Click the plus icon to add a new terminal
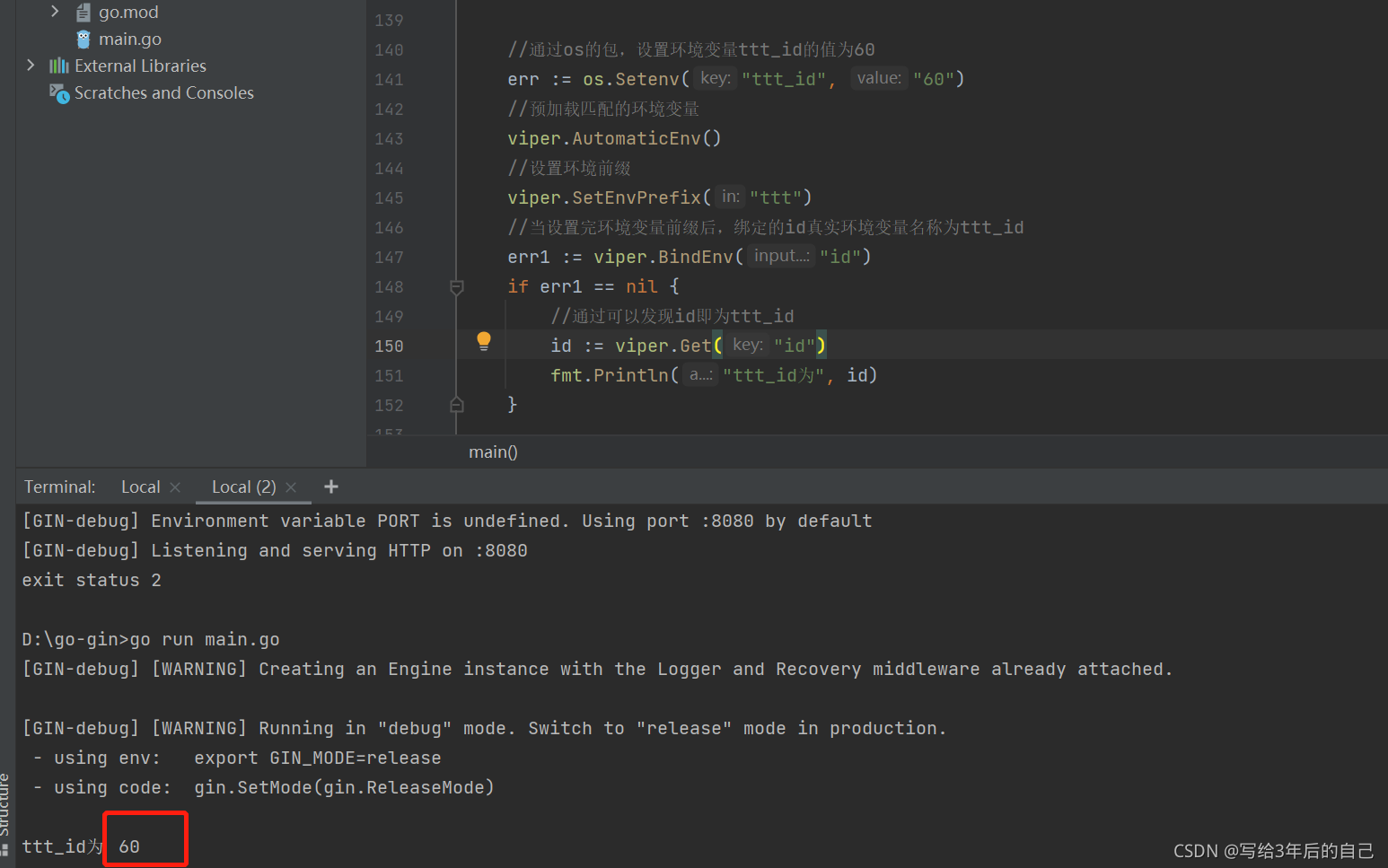Image resolution: width=1388 pixels, height=868 pixels. pyautogui.click(x=330, y=486)
